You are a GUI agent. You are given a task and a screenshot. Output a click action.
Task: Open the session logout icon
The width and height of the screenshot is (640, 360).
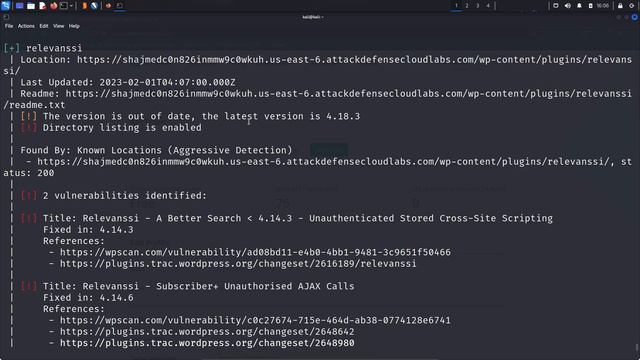[x=632, y=6]
